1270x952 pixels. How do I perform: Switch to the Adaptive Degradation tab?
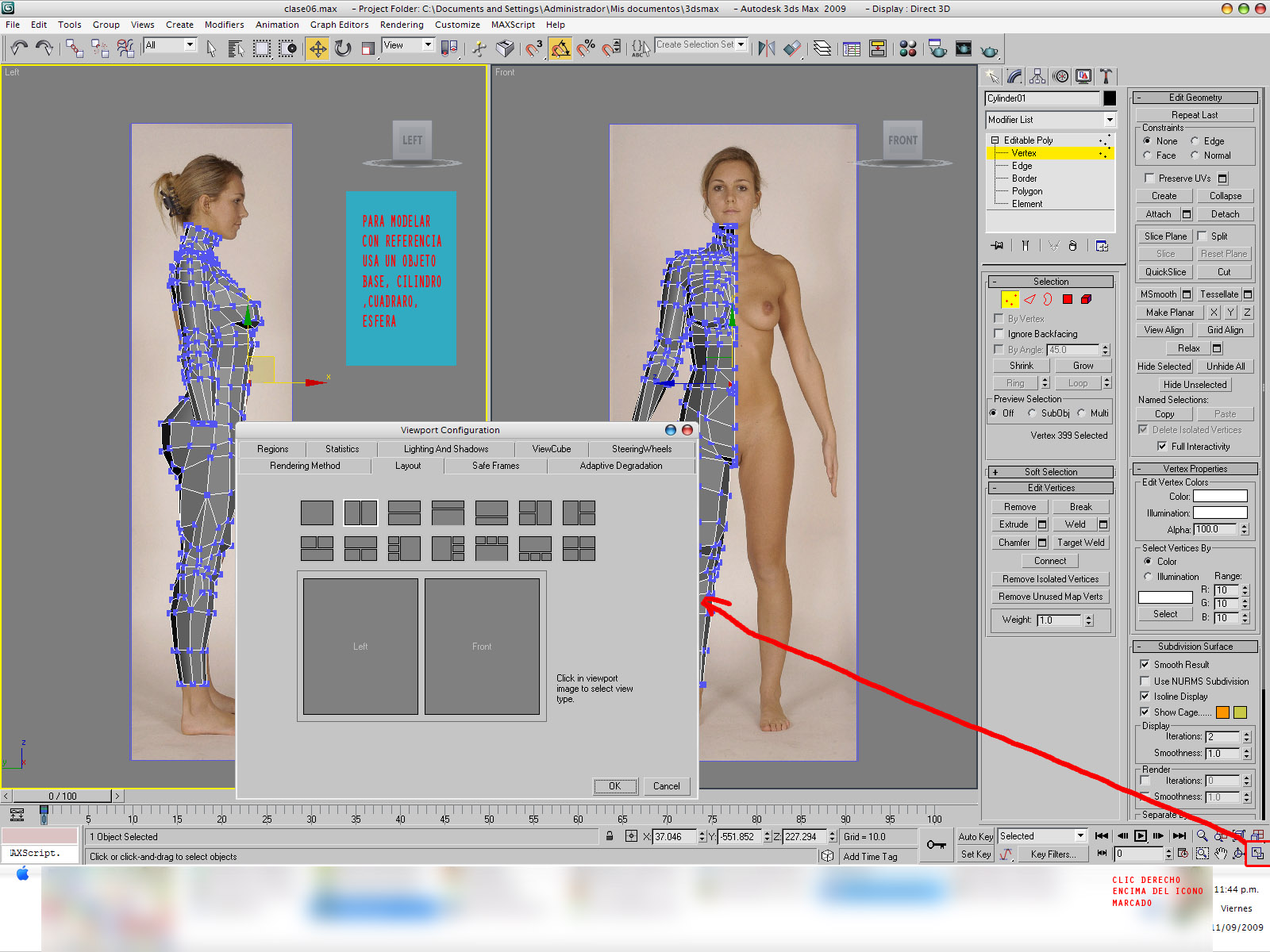(x=621, y=466)
